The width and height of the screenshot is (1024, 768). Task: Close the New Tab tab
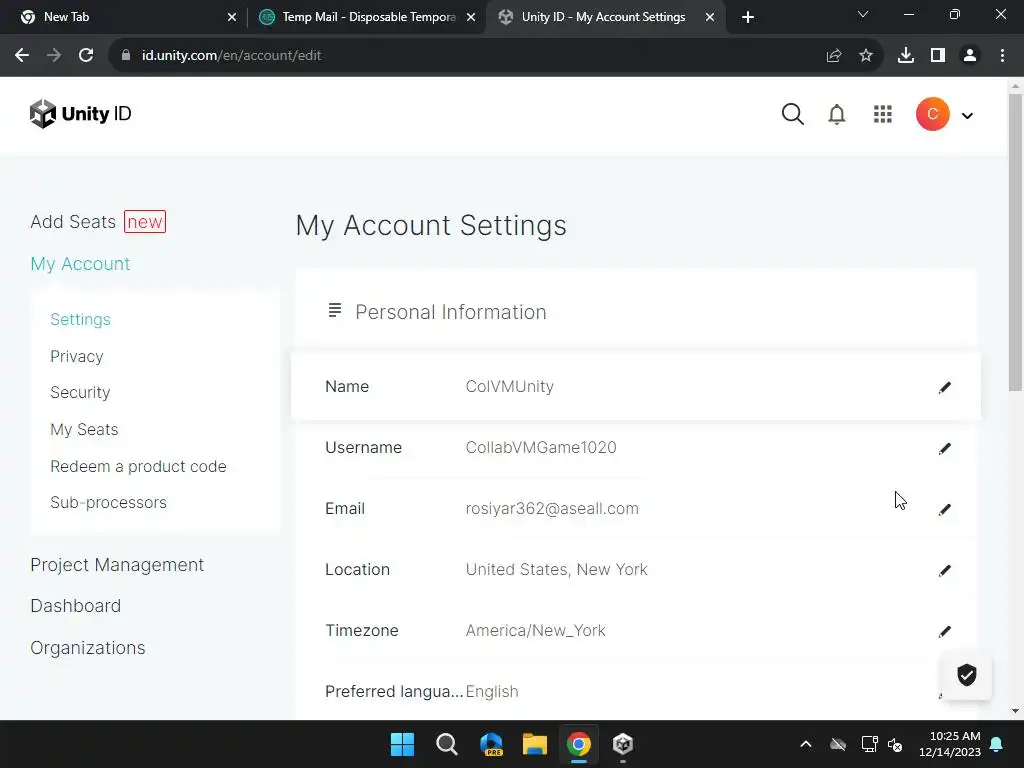click(231, 17)
